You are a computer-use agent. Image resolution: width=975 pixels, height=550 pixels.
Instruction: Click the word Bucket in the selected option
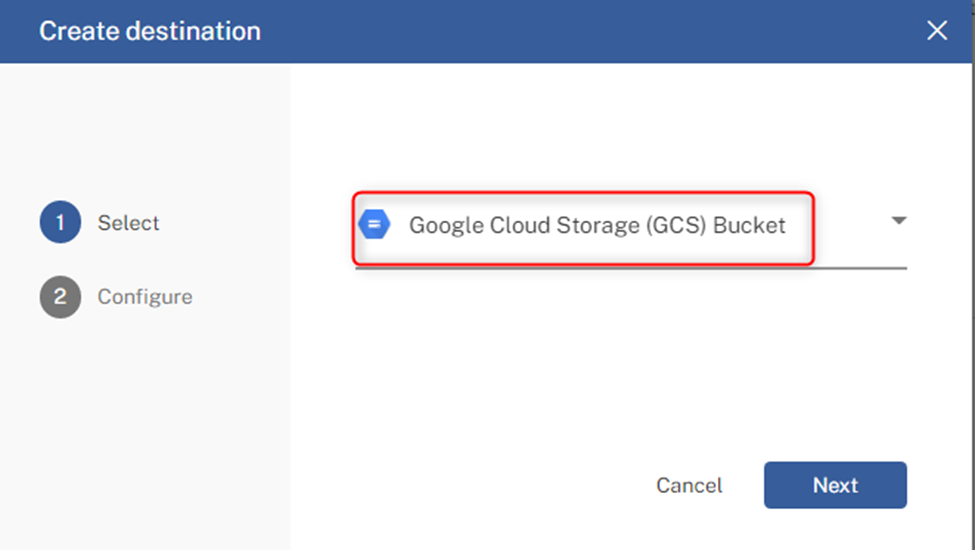pyautogui.click(x=749, y=225)
